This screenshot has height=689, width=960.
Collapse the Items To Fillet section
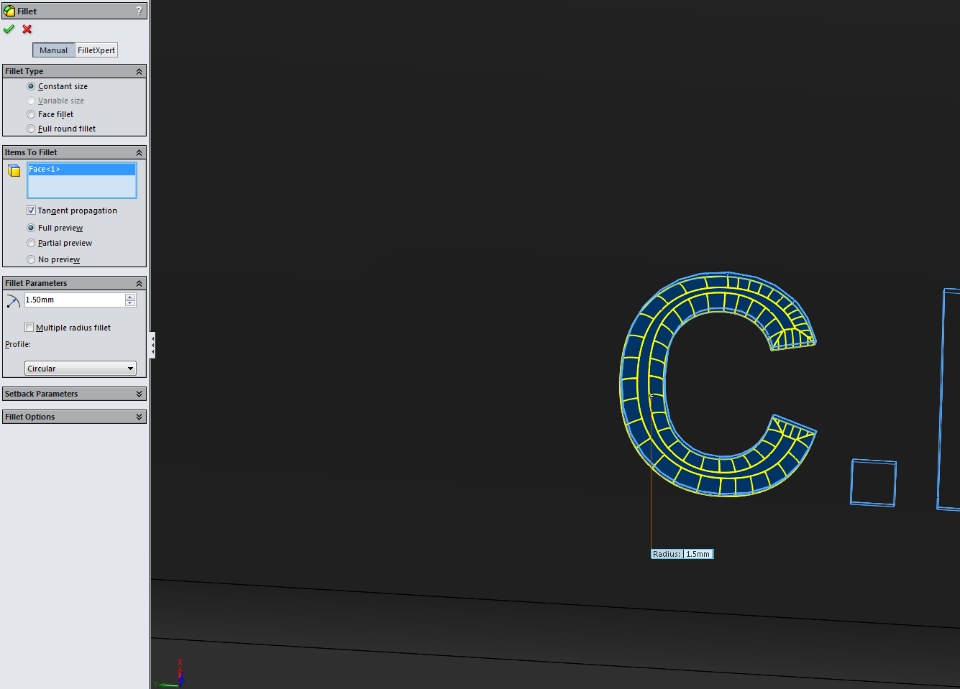point(139,152)
